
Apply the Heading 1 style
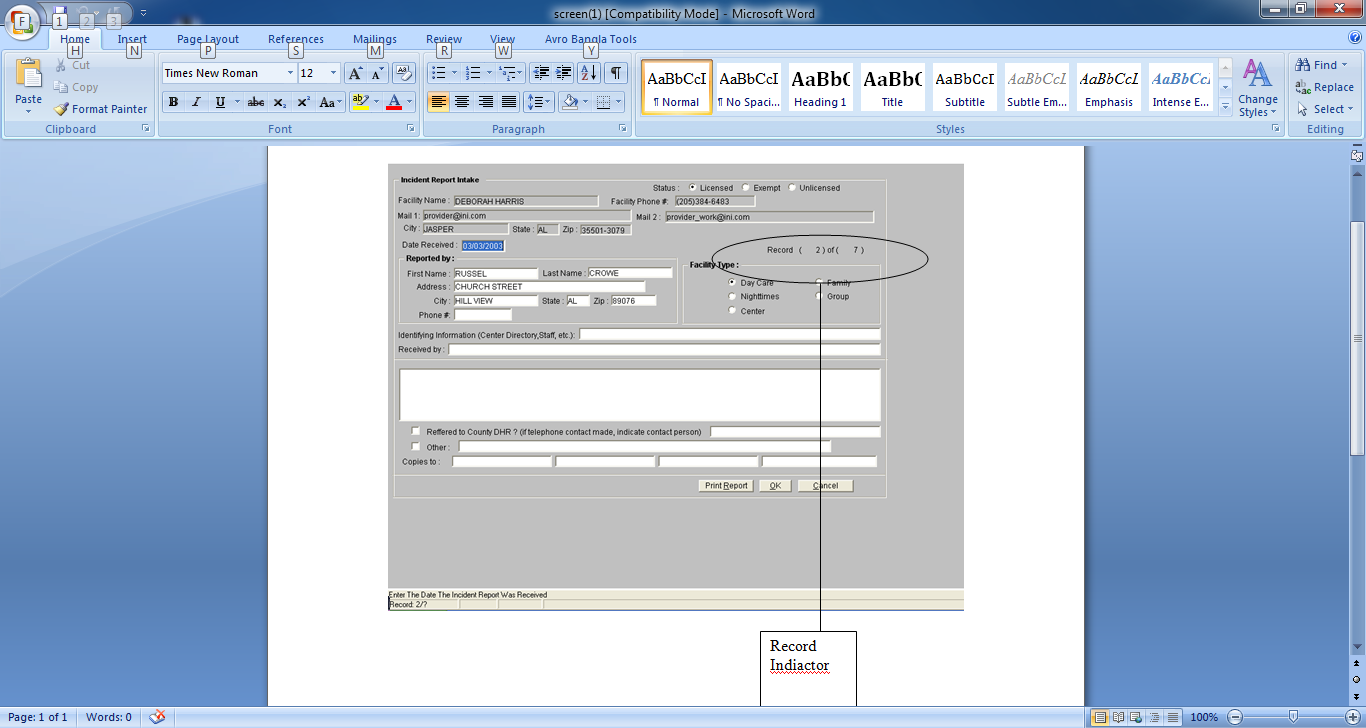pyautogui.click(x=820, y=87)
